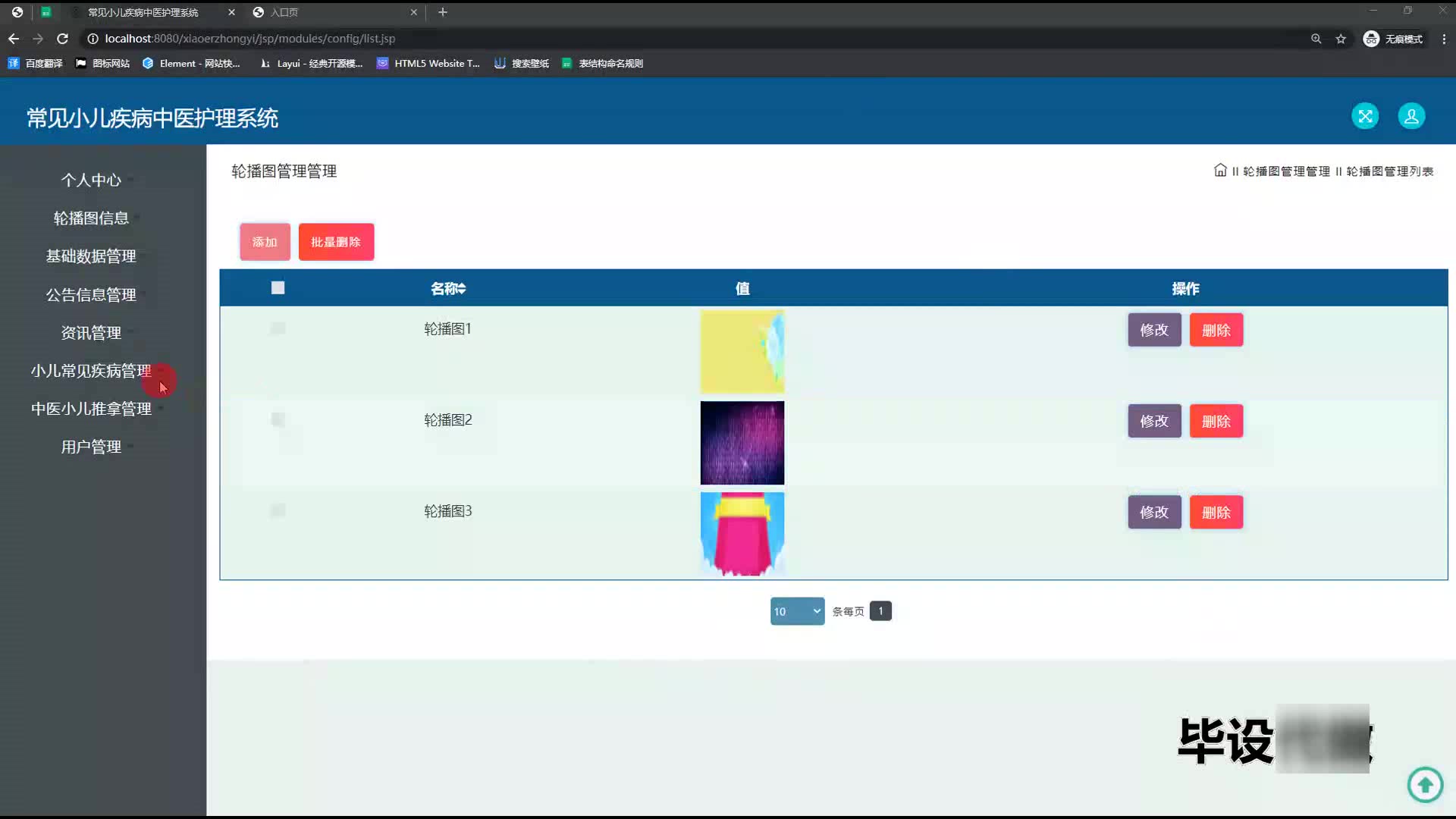The image size is (1456, 819).
Task: Click 轮播图管理管理 breadcrumb link
Action: 1286,171
